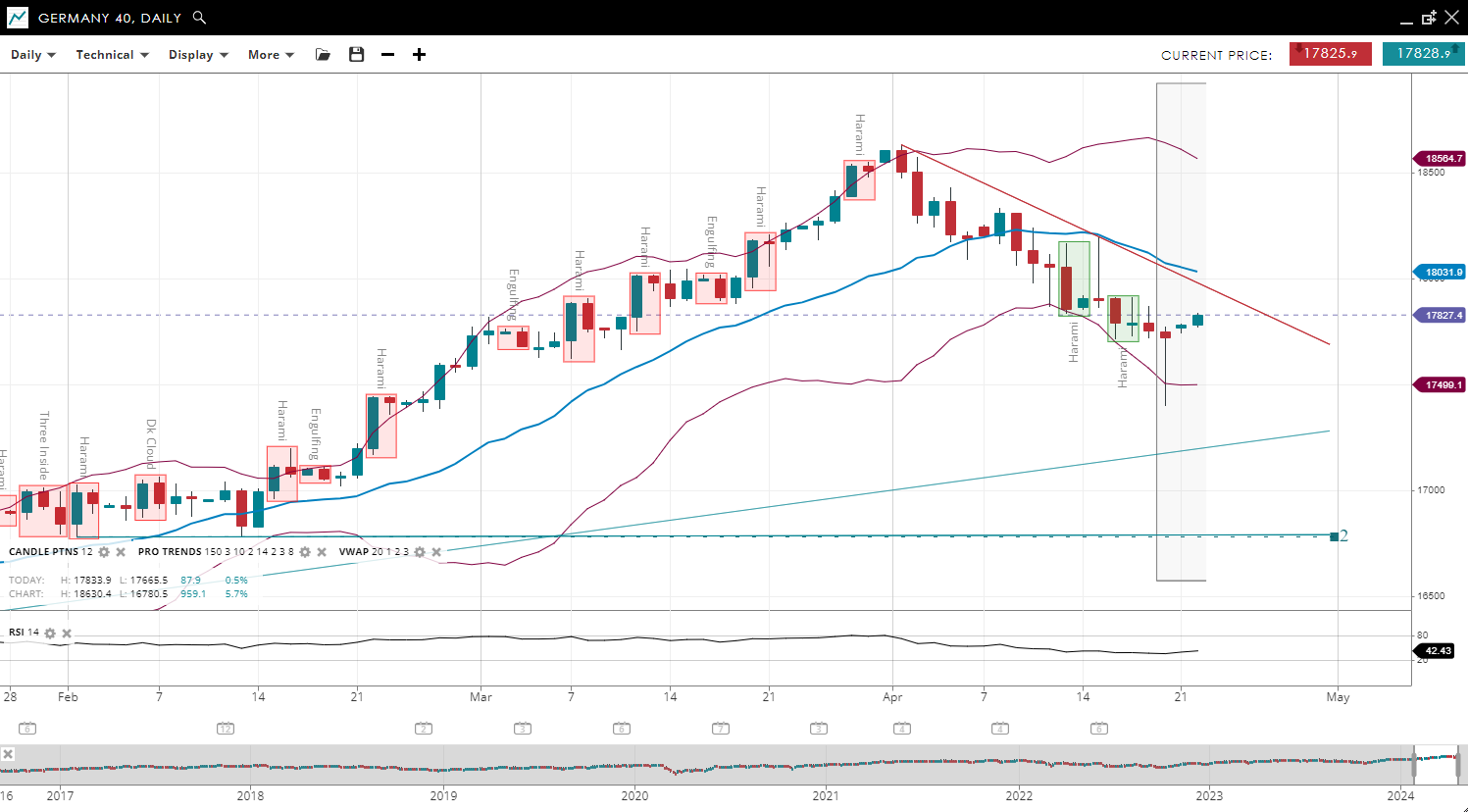1468x812 pixels.
Task: Open Candle Ptns indicator settings gear
Action: coord(105,552)
